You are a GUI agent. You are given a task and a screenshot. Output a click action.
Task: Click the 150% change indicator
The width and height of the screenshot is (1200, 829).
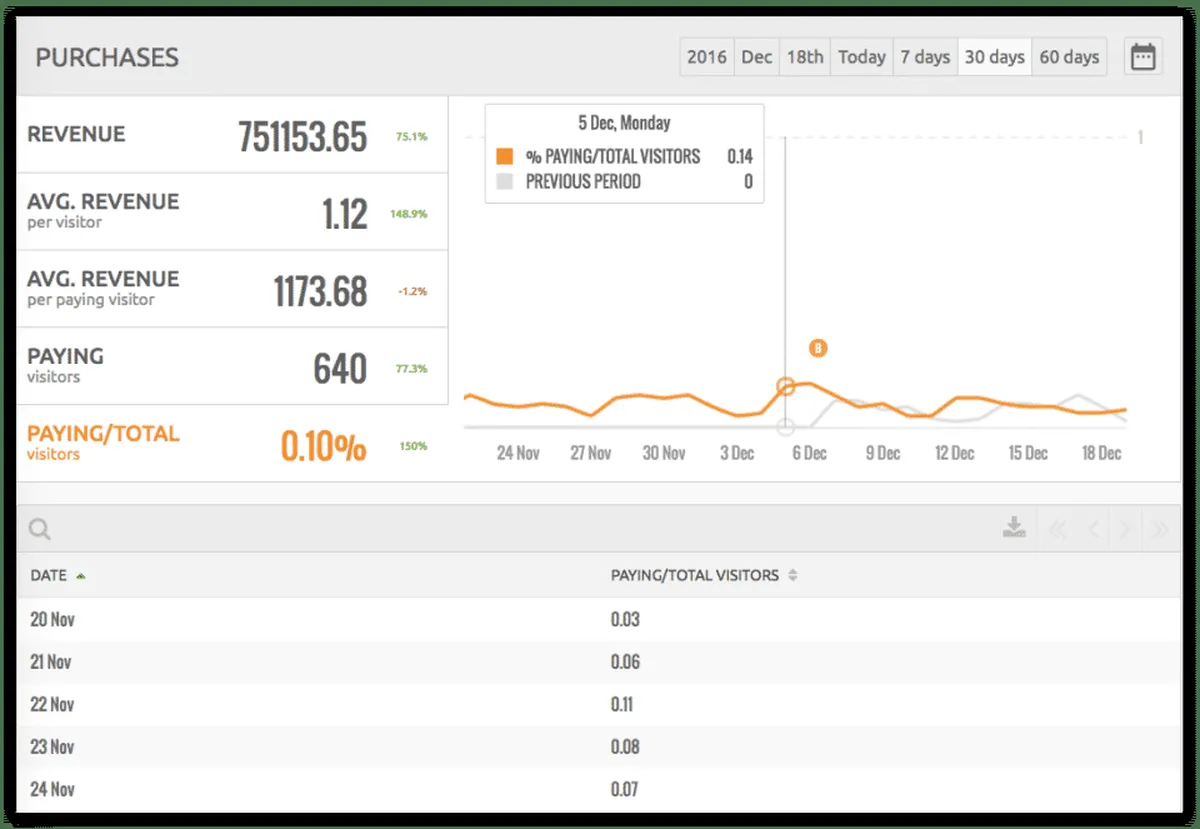414,446
